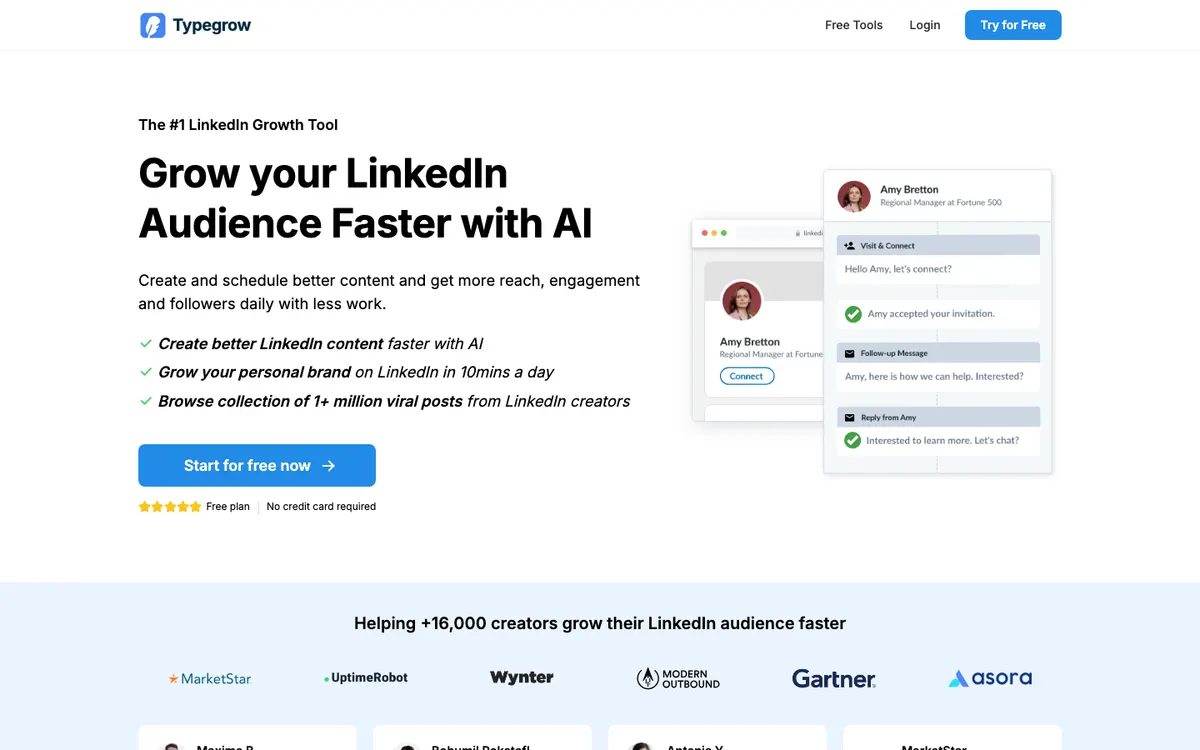Screen dimensions: 1200x750
Task: Click the five-star rating icons
Action: coord(170,507)
